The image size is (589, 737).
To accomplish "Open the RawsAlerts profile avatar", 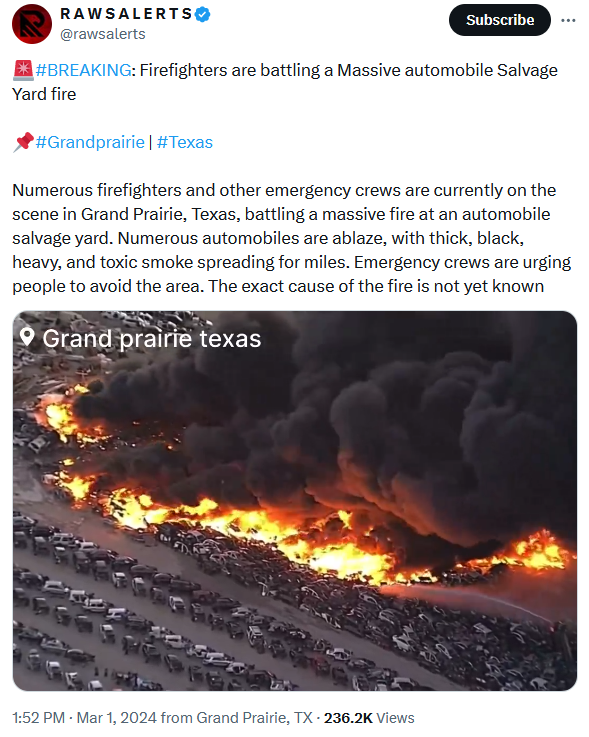I will click(31, 24).
